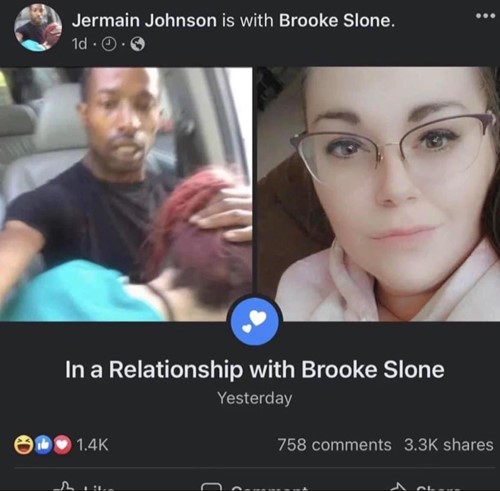View the 3.3K shares
500x491 pixels.
point(449,445)
